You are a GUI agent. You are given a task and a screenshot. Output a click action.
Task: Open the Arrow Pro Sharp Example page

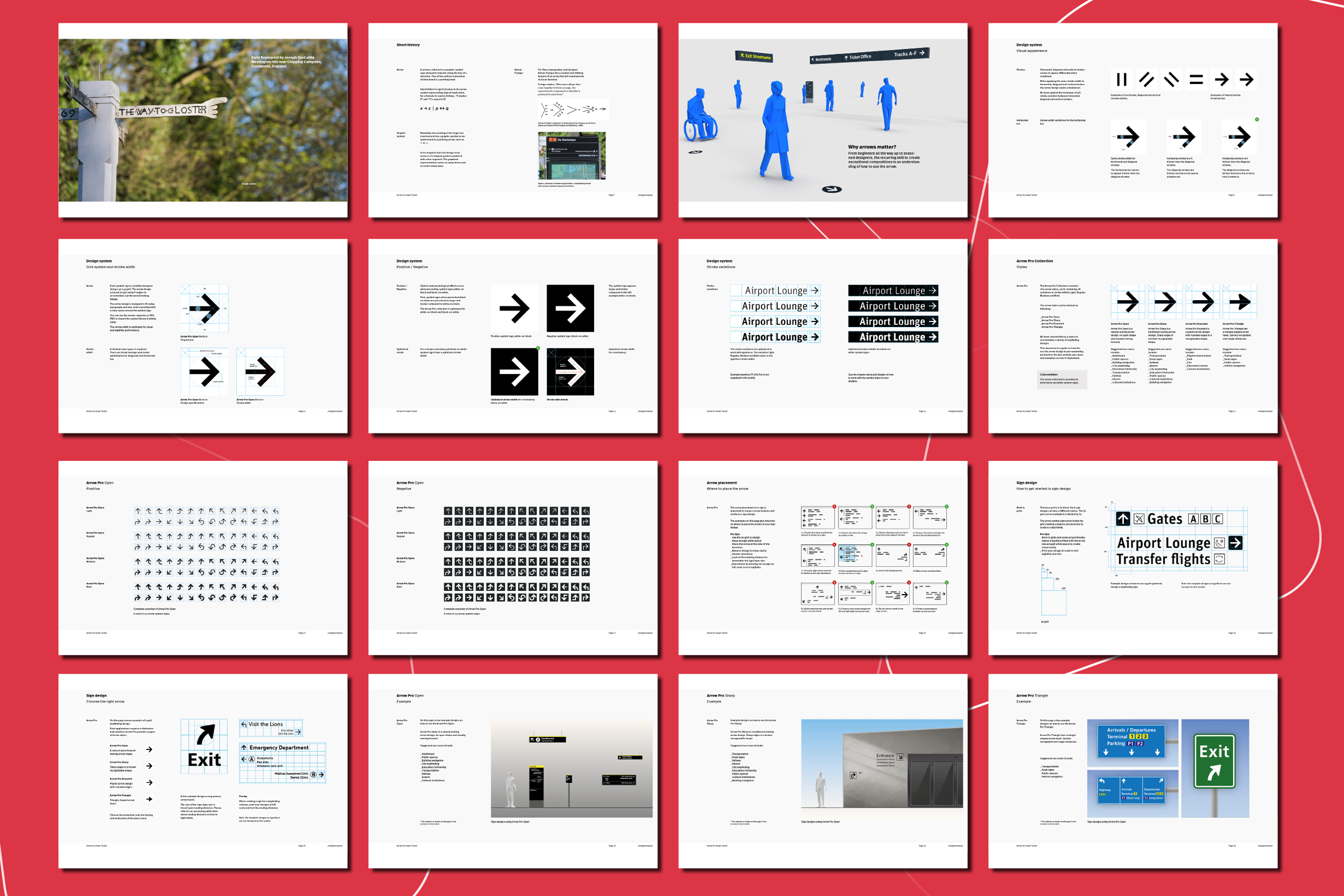823,771
